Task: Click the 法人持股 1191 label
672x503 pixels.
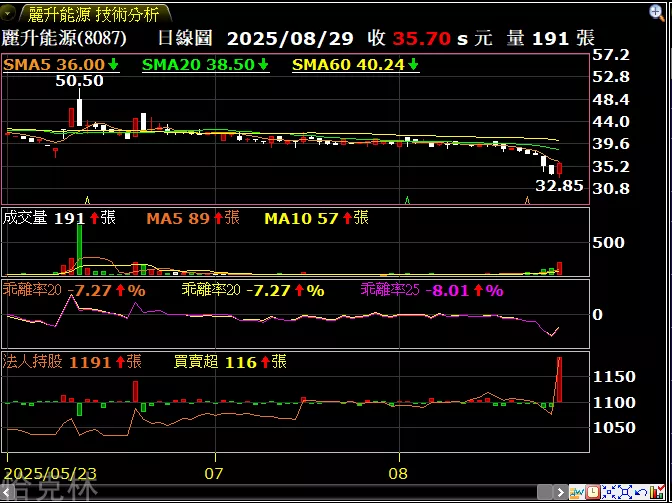Action: [72, 362]
